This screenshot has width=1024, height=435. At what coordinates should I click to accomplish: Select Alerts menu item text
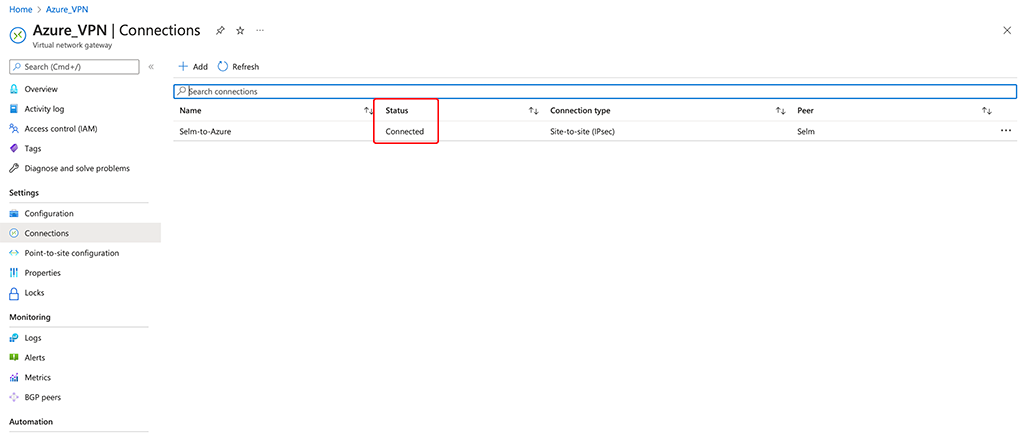35,358
